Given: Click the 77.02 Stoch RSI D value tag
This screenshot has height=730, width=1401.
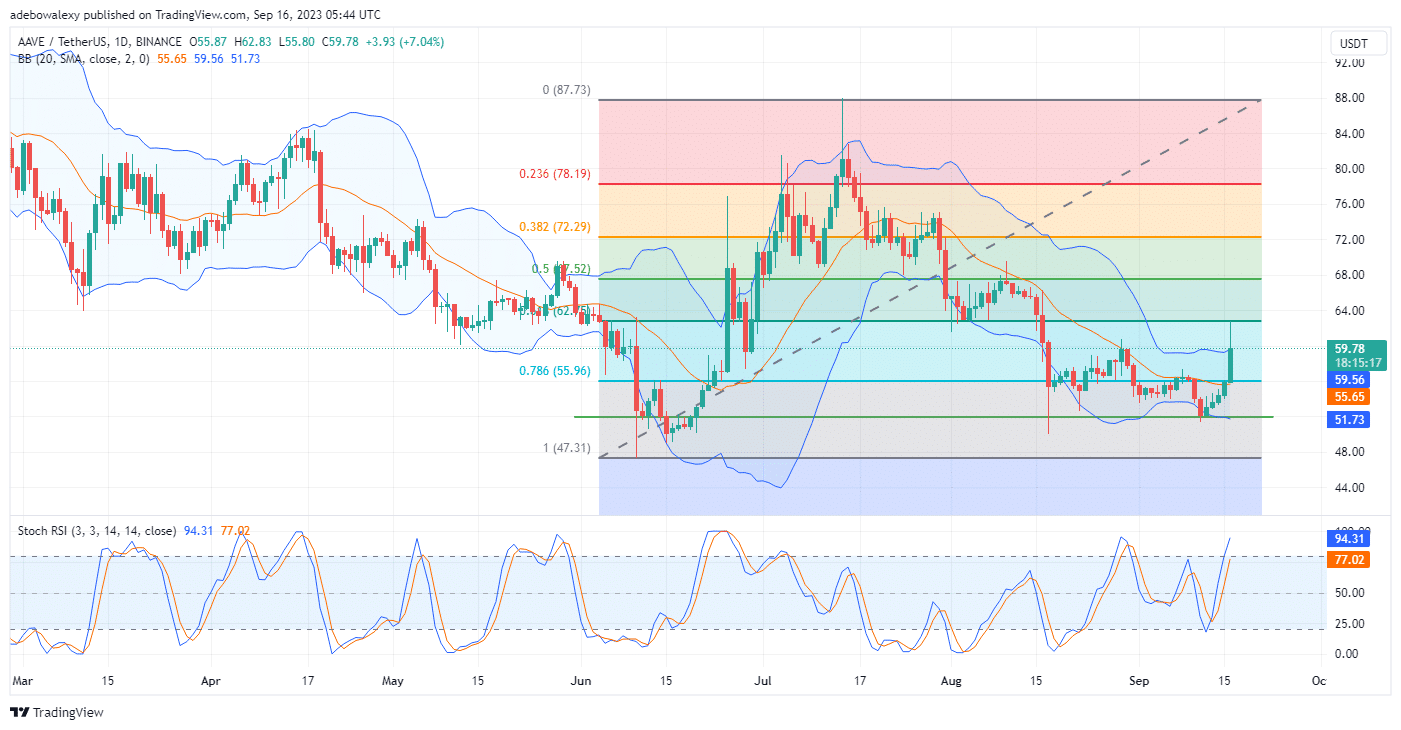Looking at the screenshot, I should coord(1348,560).
